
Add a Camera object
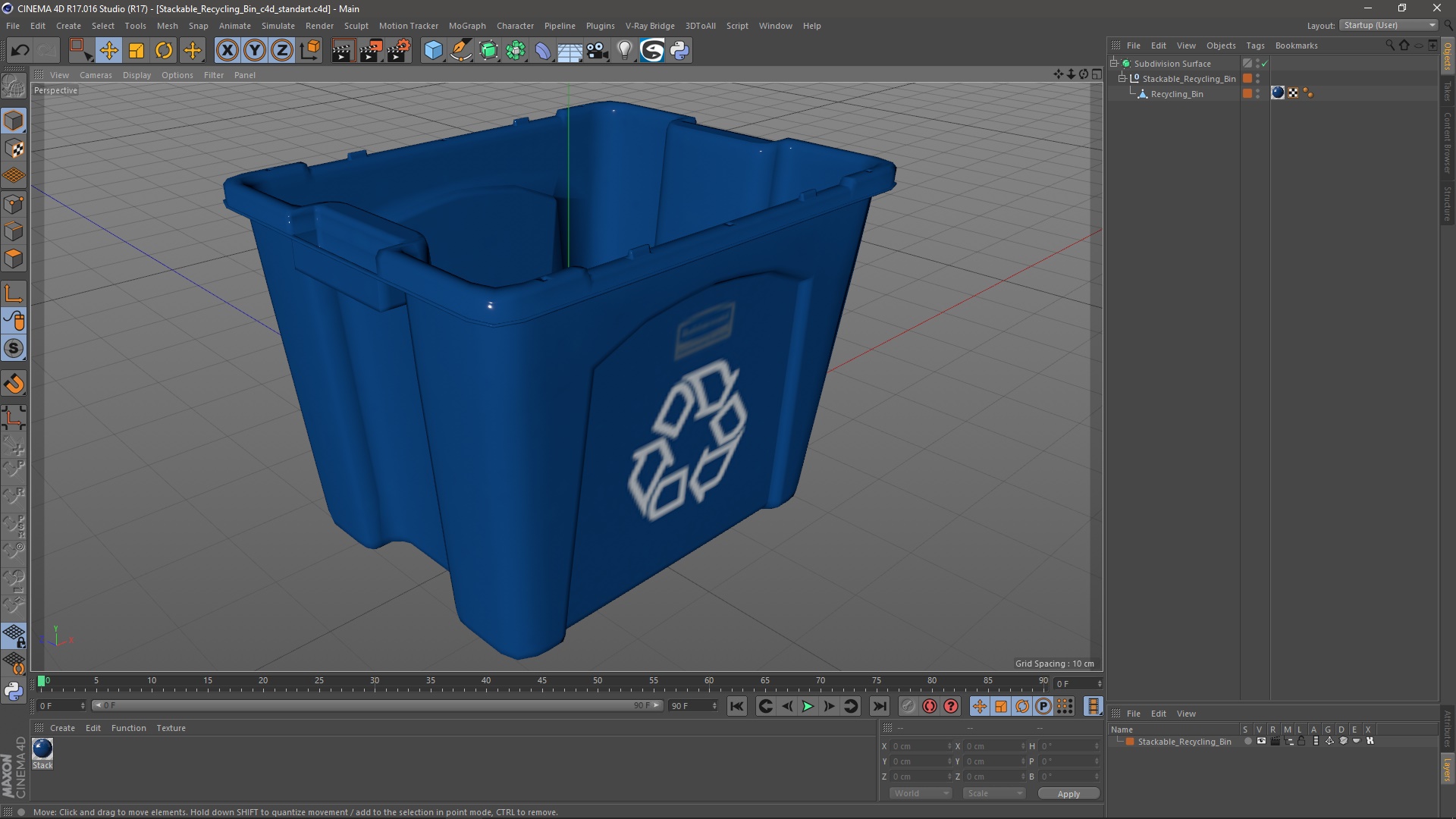tap(598, 51)
